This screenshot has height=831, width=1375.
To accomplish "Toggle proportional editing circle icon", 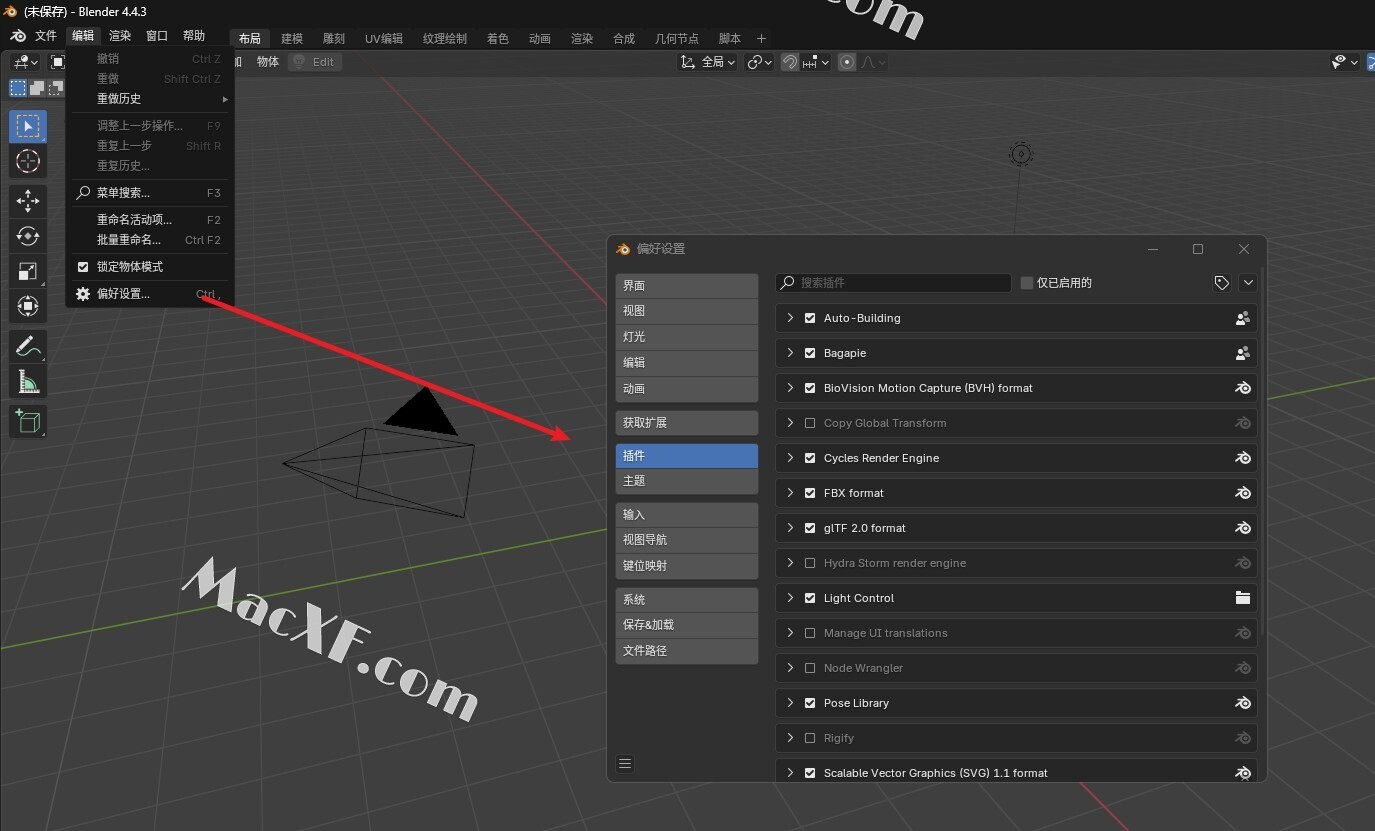I will click(x=847, y=62).
